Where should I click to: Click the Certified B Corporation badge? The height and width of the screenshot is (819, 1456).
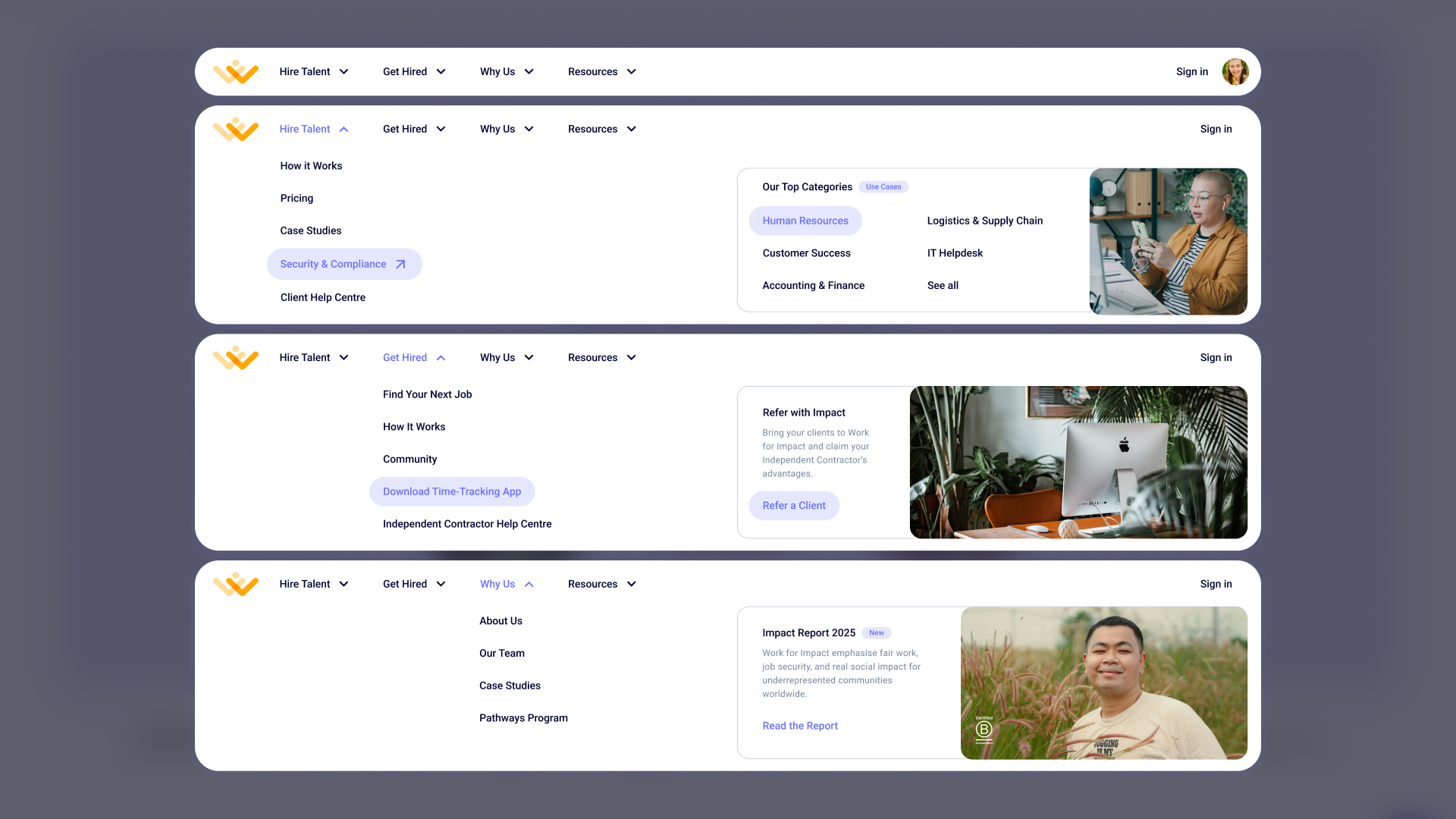[984, 730]
